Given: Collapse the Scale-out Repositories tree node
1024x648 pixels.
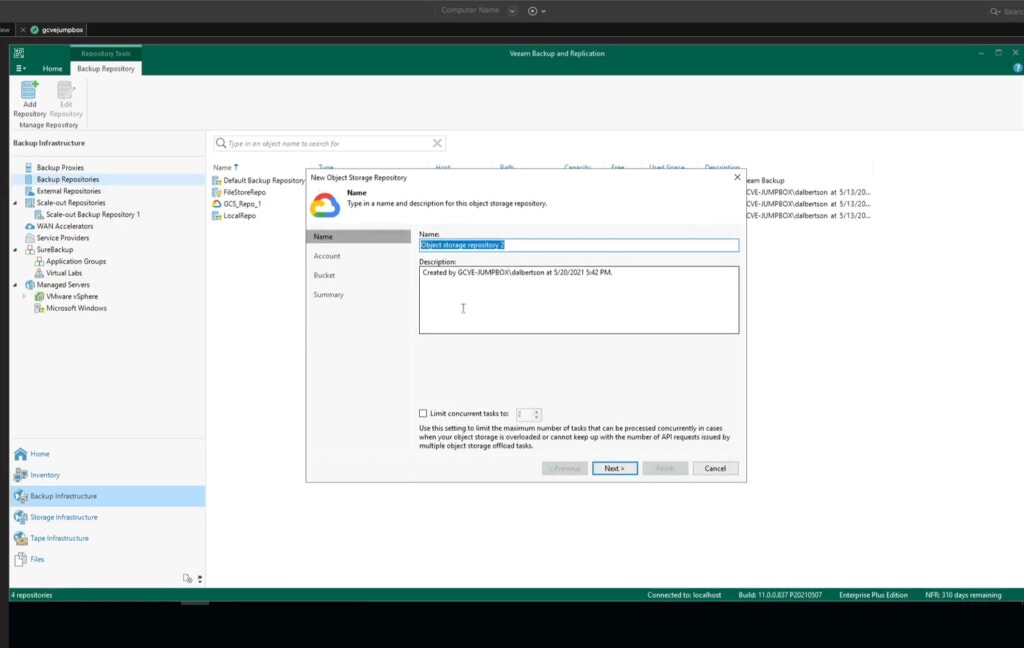Looking at the screenshot, I should (16, 203).
